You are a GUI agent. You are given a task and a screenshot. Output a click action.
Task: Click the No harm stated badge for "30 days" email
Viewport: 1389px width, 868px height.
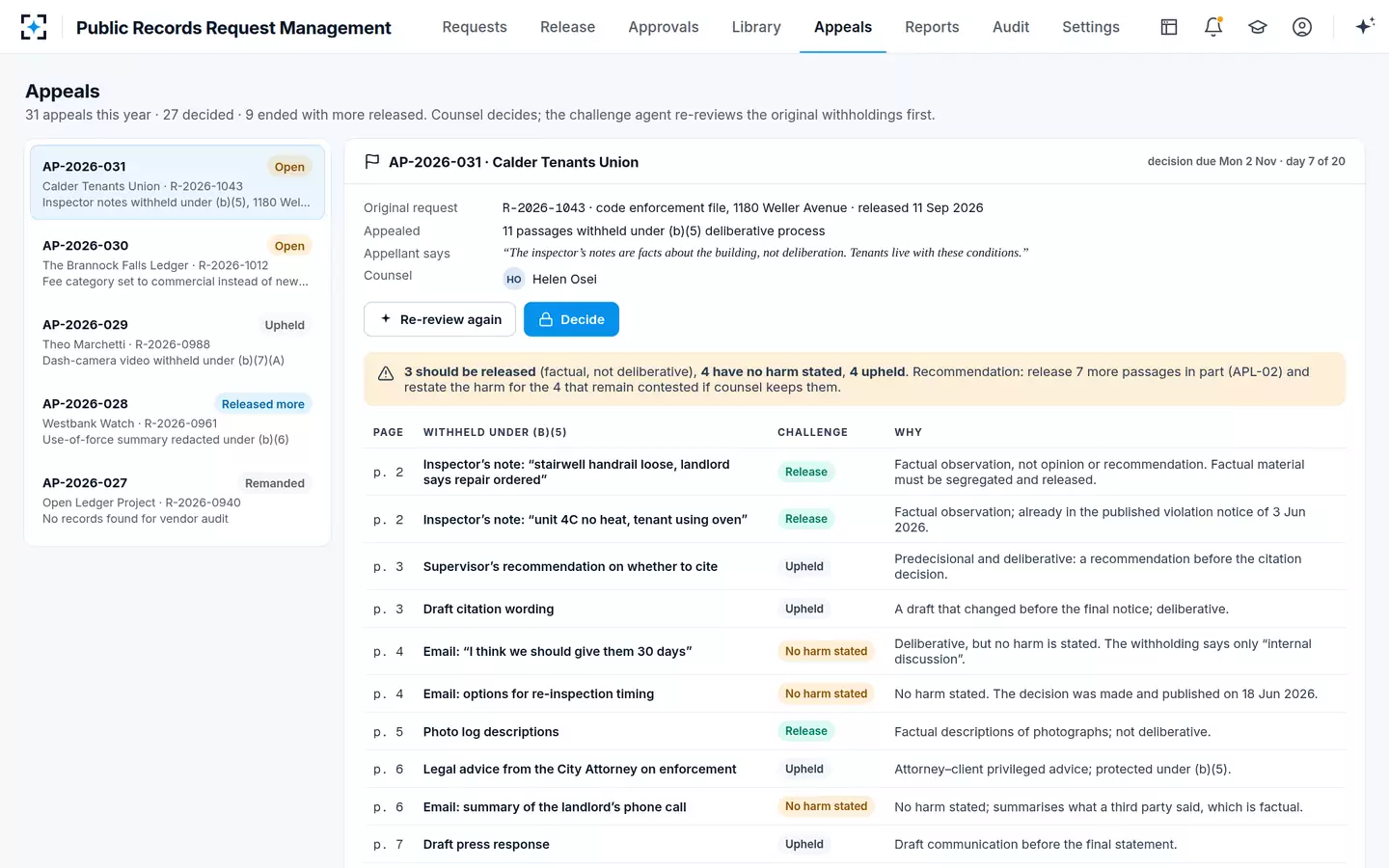(826, 651)
